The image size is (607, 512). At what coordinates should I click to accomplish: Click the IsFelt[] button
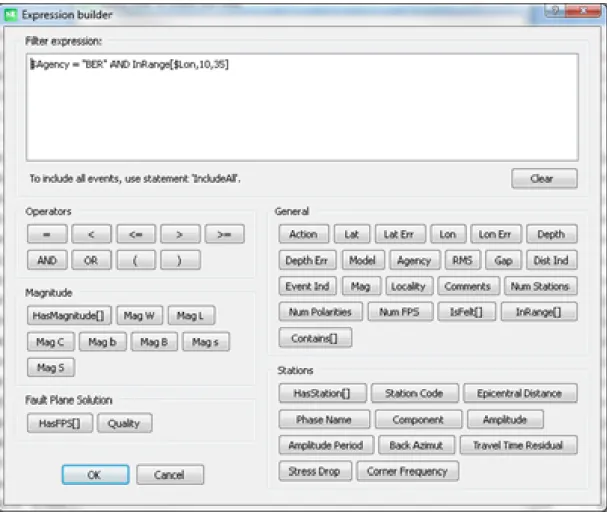(x=466, y=312)
